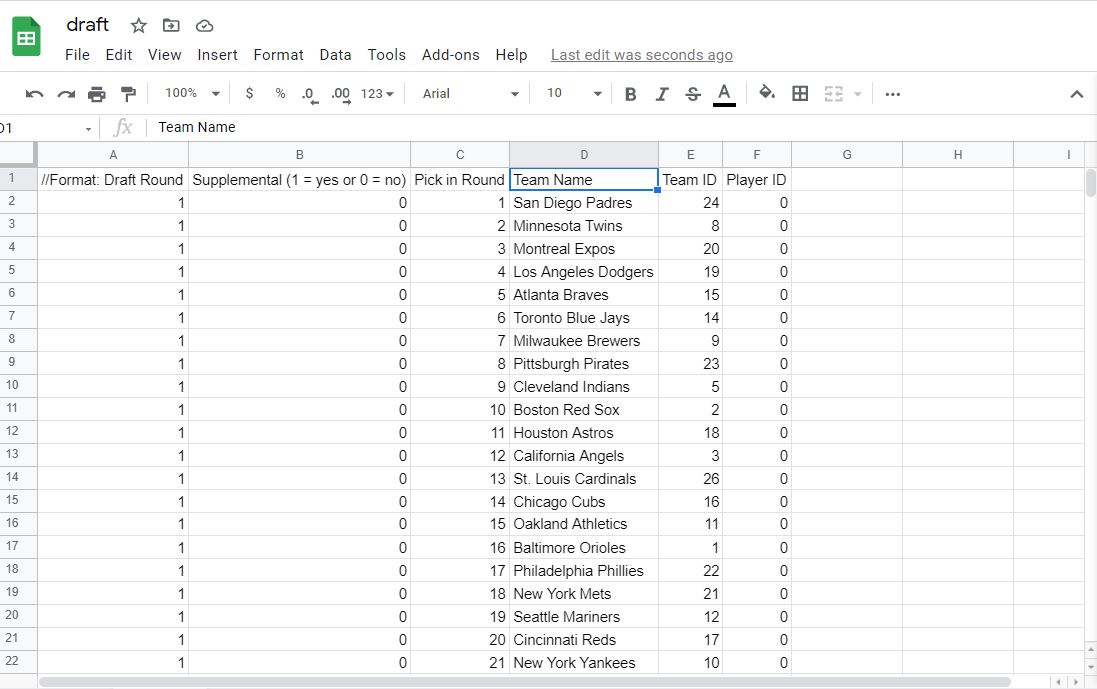This screenshot has height=689, width=1097.
Task: Open the Arial font dropdown
Action: tap(470, 94)
